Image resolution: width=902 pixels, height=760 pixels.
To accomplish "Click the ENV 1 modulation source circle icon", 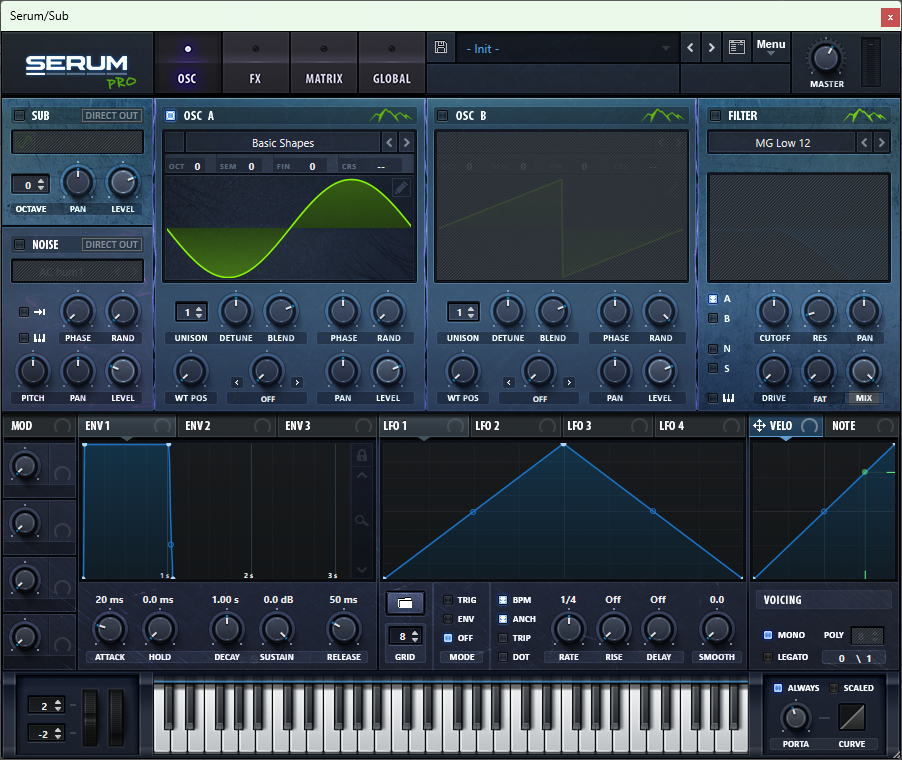I will pyautogui.click(x=163, y=426).
